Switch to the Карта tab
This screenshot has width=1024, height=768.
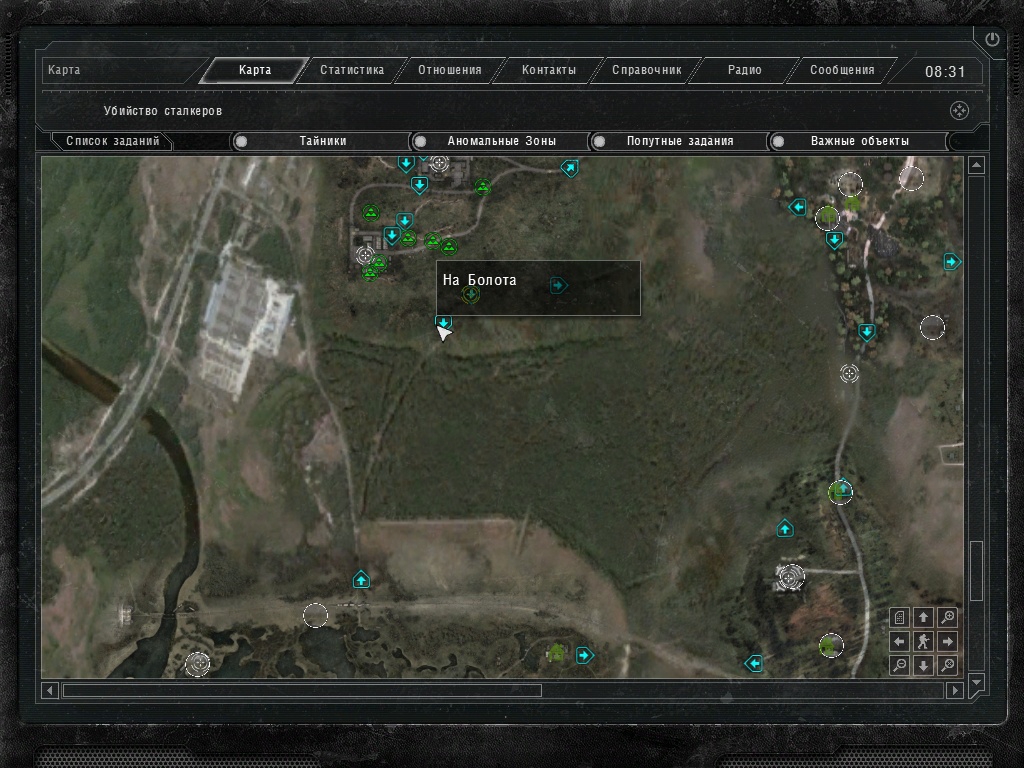pos(254,70)
